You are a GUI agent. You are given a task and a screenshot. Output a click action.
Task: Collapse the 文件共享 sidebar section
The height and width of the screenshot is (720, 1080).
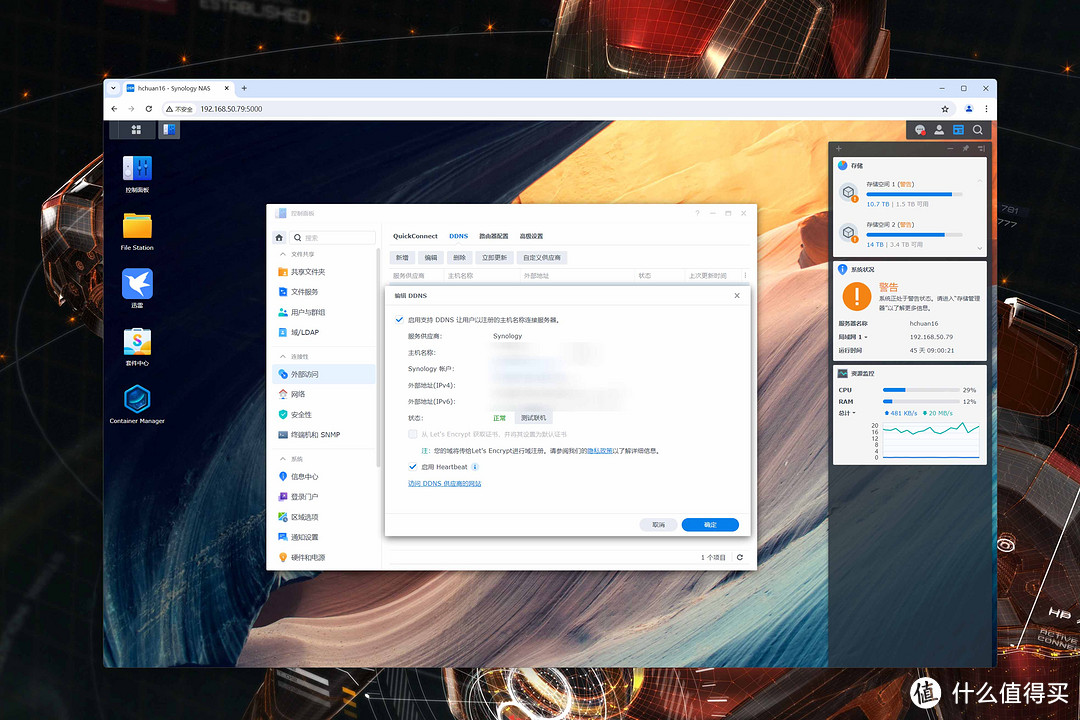[x=282, y=254]
